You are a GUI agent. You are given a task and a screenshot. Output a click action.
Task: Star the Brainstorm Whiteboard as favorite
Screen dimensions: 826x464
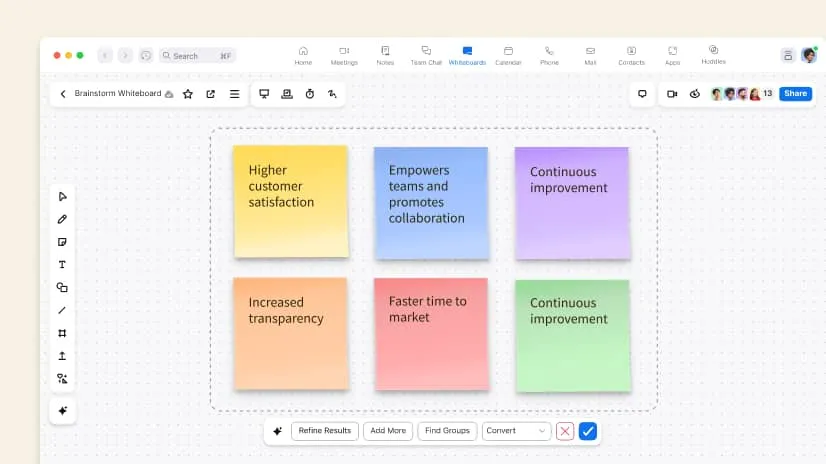(x=188, y=94)
